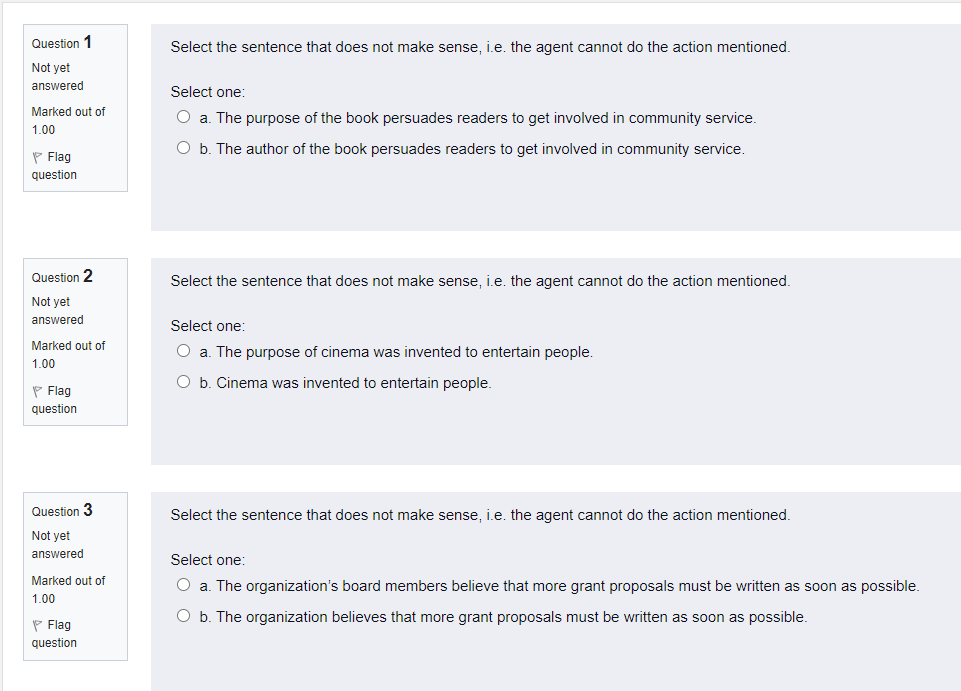The height and width of the screenshot is (691, 961).
Task: Click the Question 1 information box
Action: 75,107
